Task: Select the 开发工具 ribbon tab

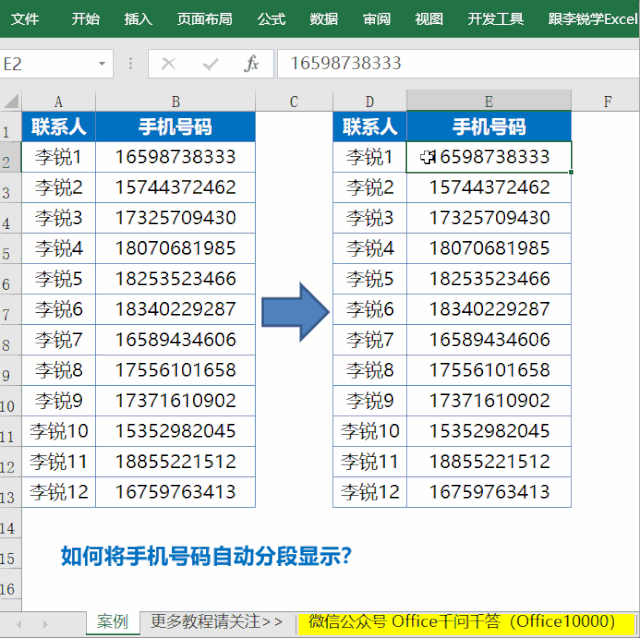Action: [496, 18]
